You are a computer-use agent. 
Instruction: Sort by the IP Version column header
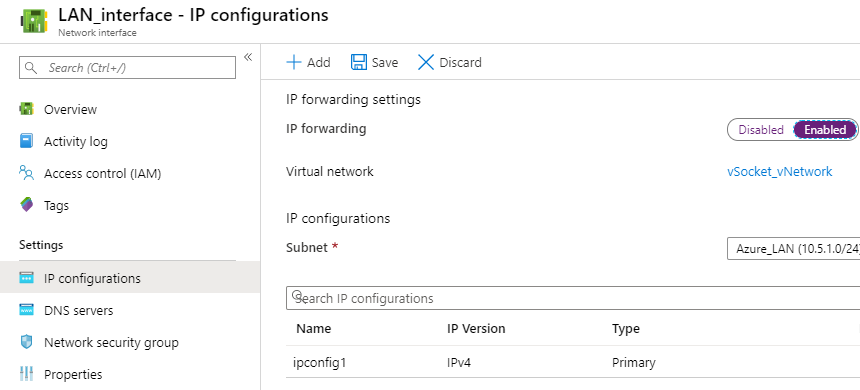click(476, 329)
